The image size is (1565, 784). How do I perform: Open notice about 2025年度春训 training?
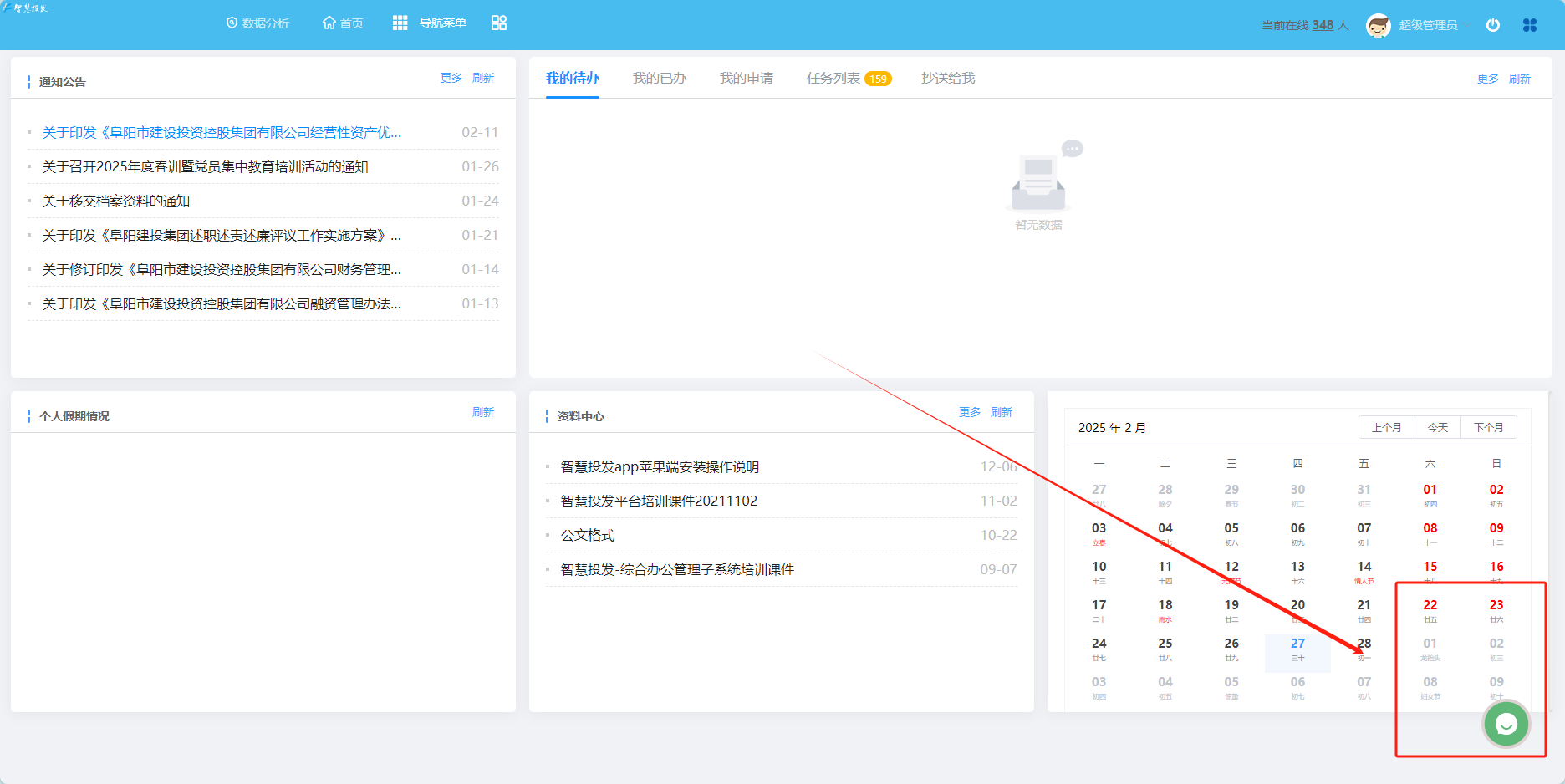click(205, 167)
